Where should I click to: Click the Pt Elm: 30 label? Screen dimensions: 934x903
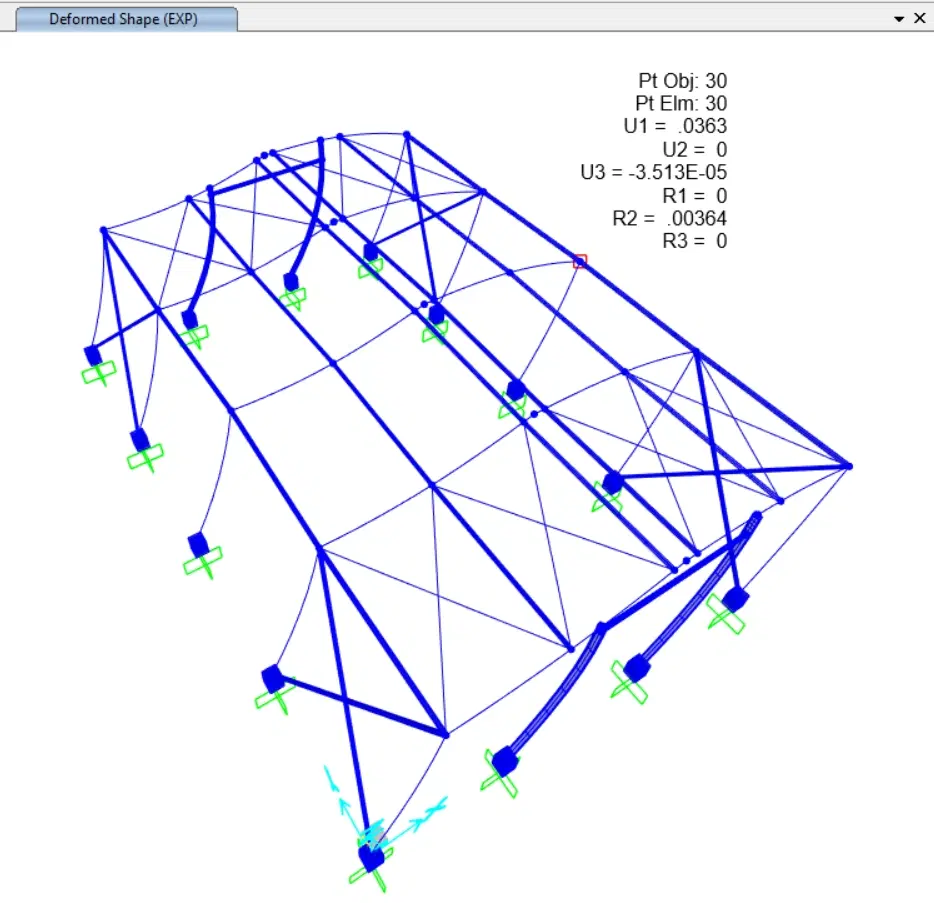pos(681,103)
